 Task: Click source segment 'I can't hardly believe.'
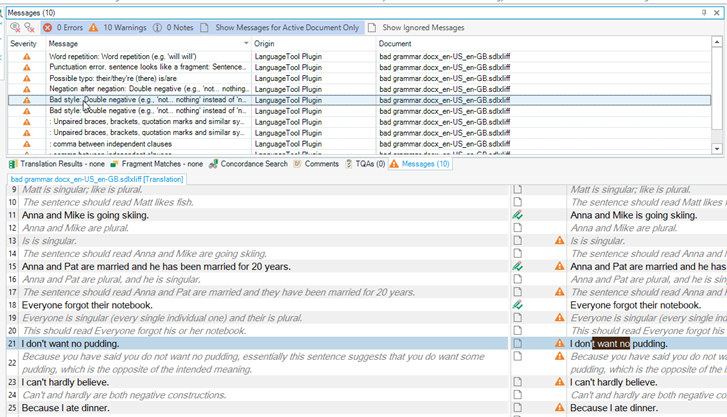coord(65,382)
